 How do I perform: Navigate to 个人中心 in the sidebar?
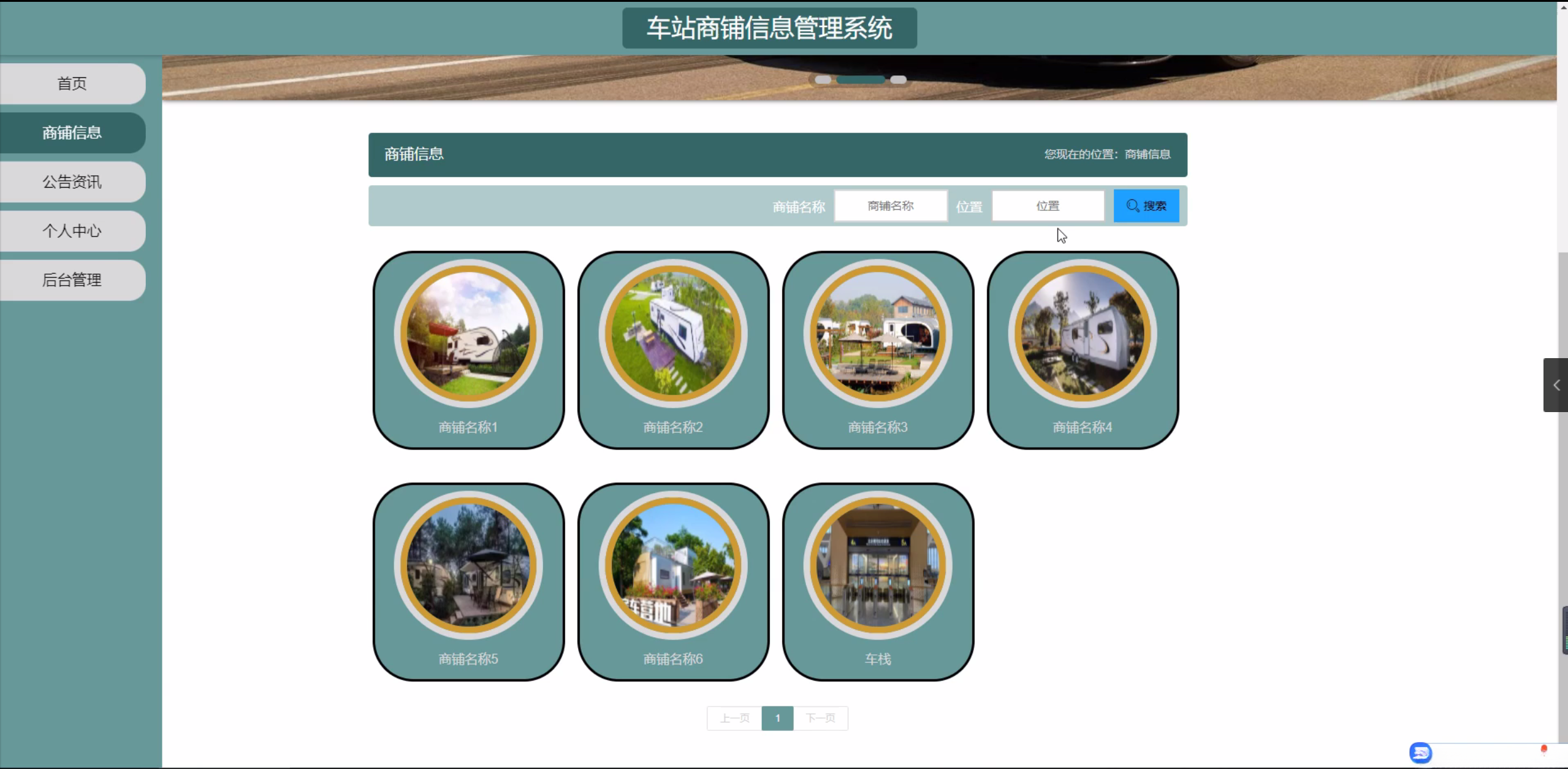pyautogui.click(x=72, y=231)
